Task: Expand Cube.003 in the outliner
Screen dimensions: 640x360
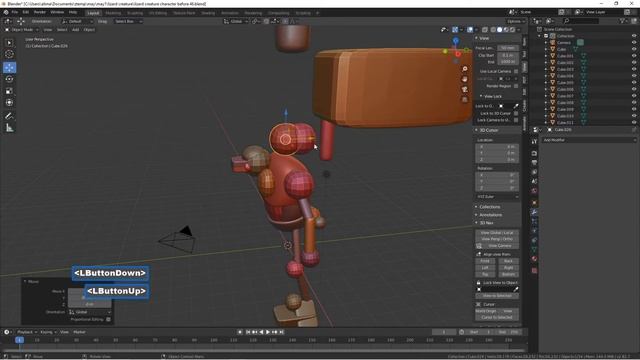Action: (546, 69)
